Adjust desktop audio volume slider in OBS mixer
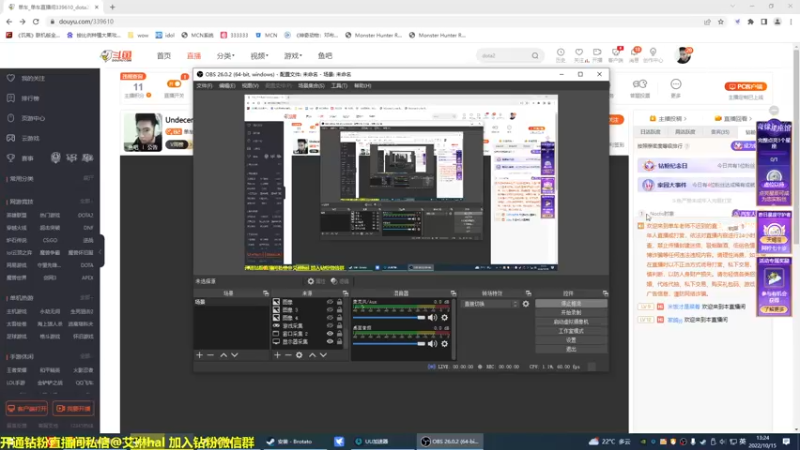Viewport: 800px width, 450px height. (x=389, y=344)
